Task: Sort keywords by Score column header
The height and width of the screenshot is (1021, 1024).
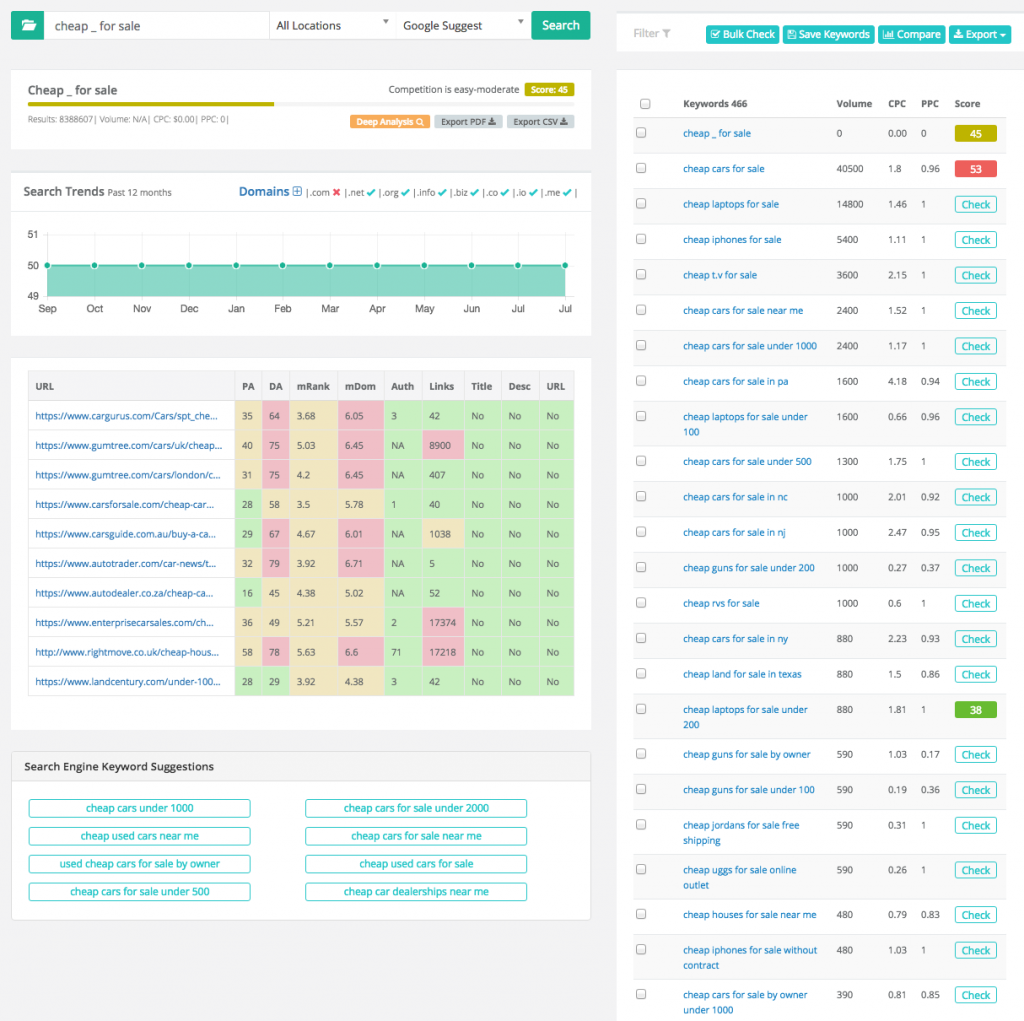Action: coord(967,104)
